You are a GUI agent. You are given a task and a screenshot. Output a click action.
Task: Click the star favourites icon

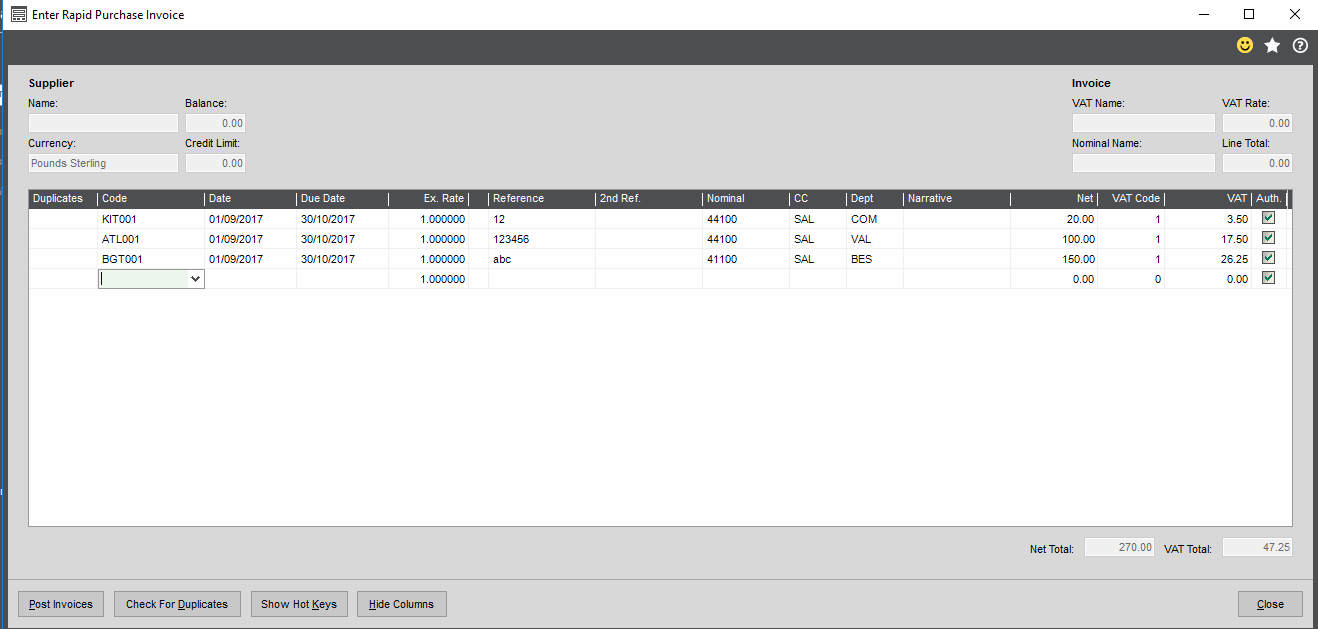(1272, 45)
